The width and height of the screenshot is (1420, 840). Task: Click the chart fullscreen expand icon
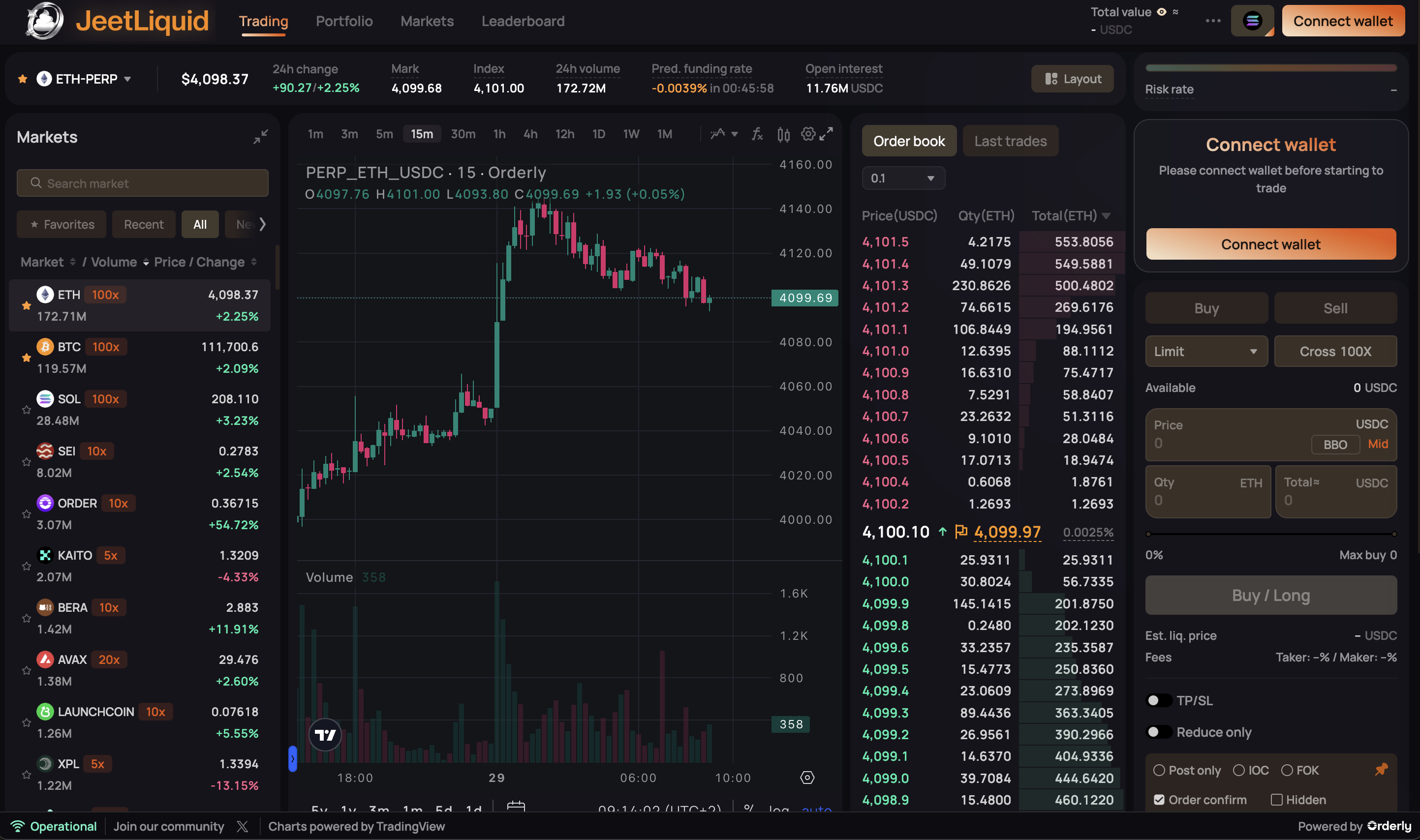point(826,134)
